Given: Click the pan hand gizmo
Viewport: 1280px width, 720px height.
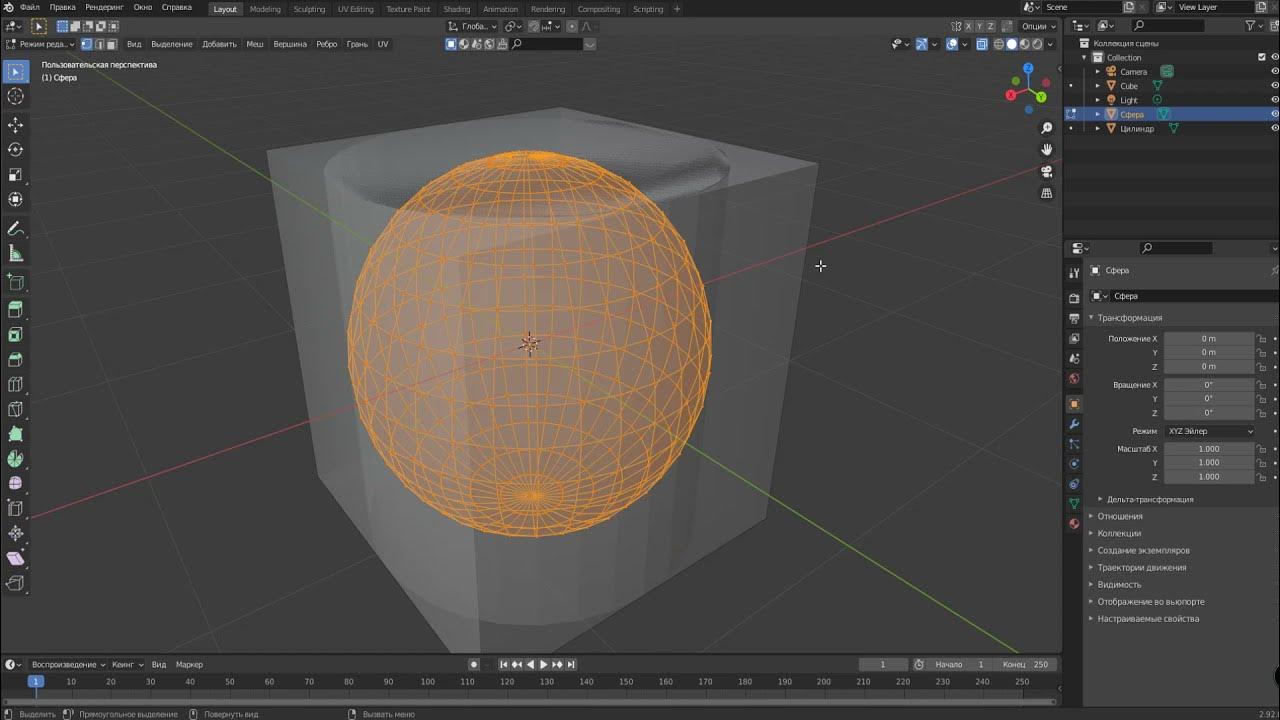Looking at the screenshot, I should point(1047,150).
